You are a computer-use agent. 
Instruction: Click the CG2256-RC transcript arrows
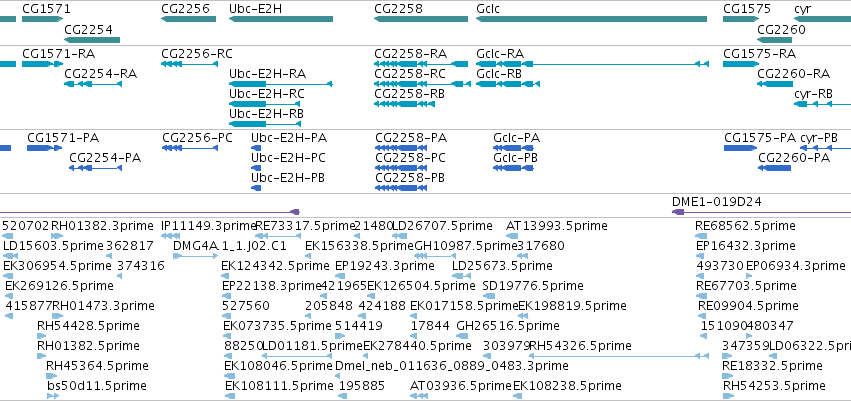189,64
